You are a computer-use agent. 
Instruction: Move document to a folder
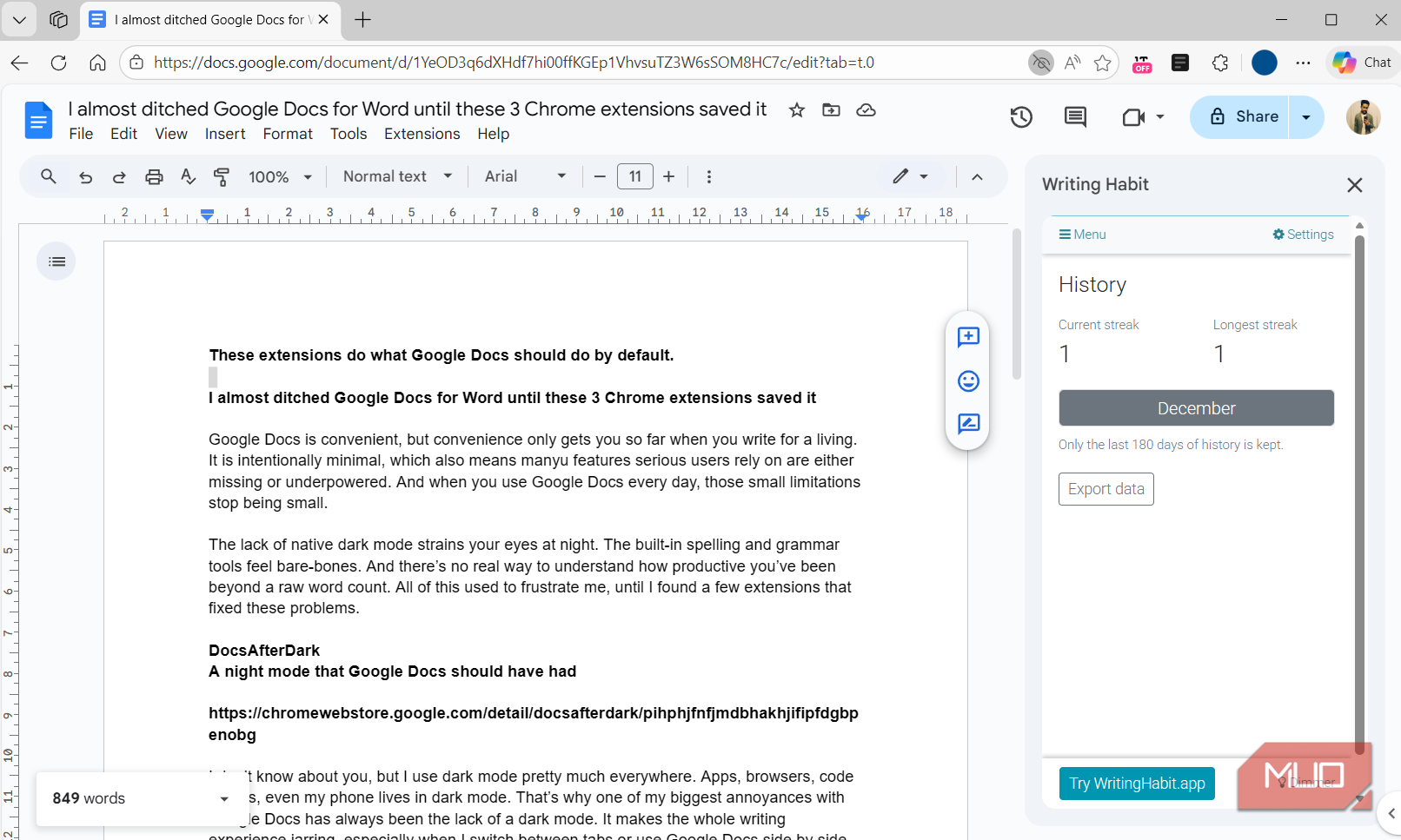pyautogui.click(x=831, y=110)
